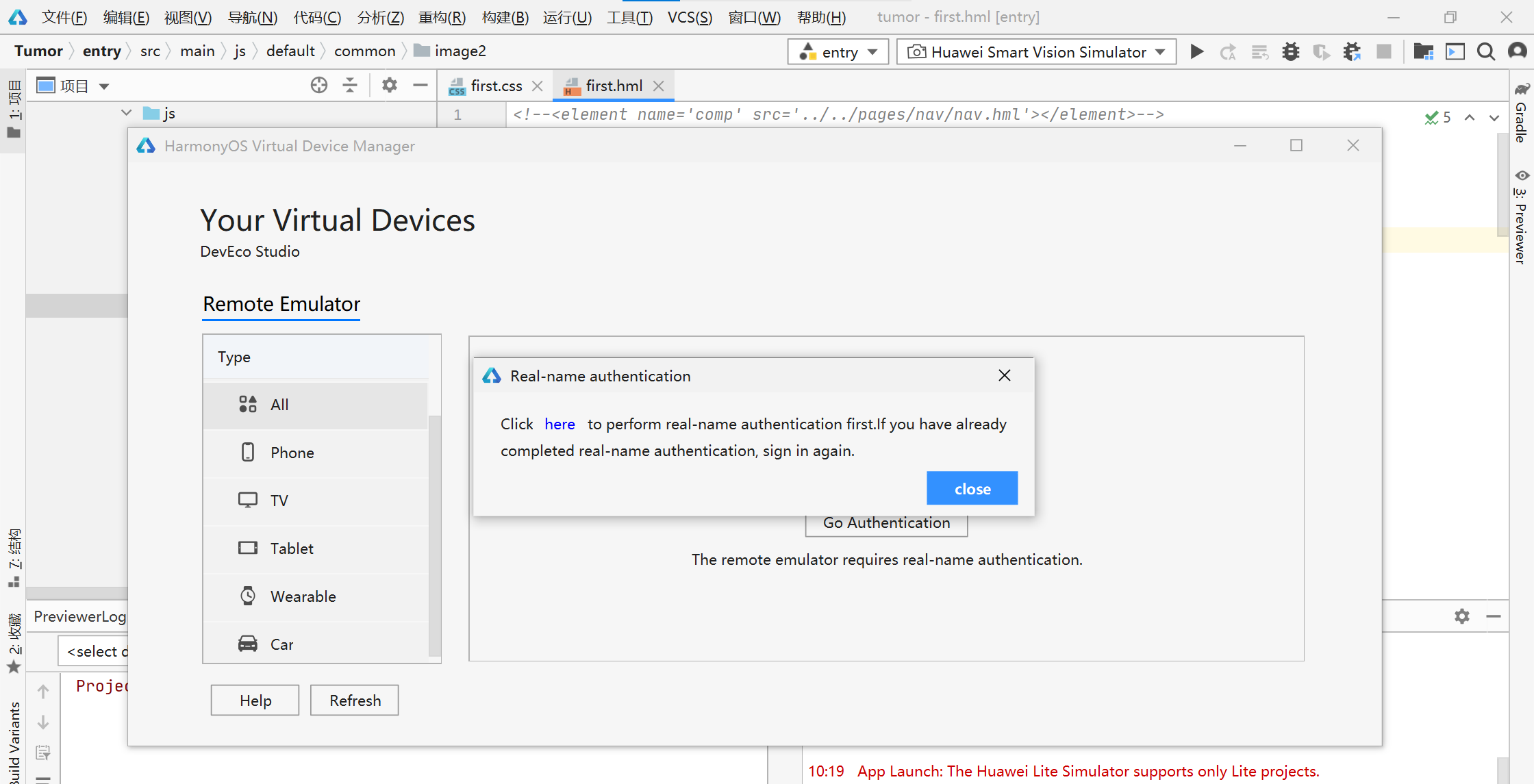Click the Run play icon in toolbar
1534x784 pixels.
tap(1196, 51)
